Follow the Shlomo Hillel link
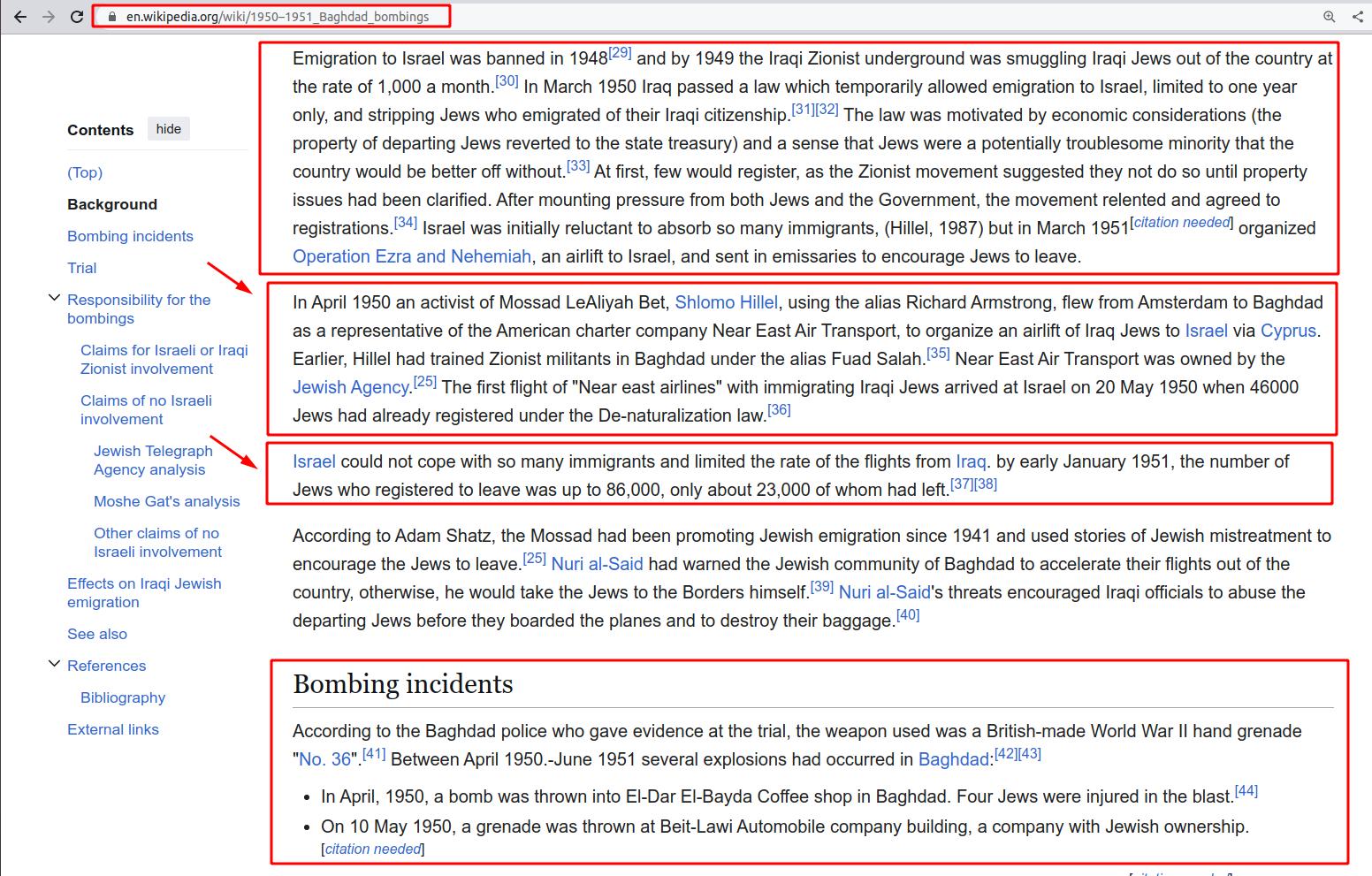The width and height of the screenshot is (1372, 876). point(726,302)
